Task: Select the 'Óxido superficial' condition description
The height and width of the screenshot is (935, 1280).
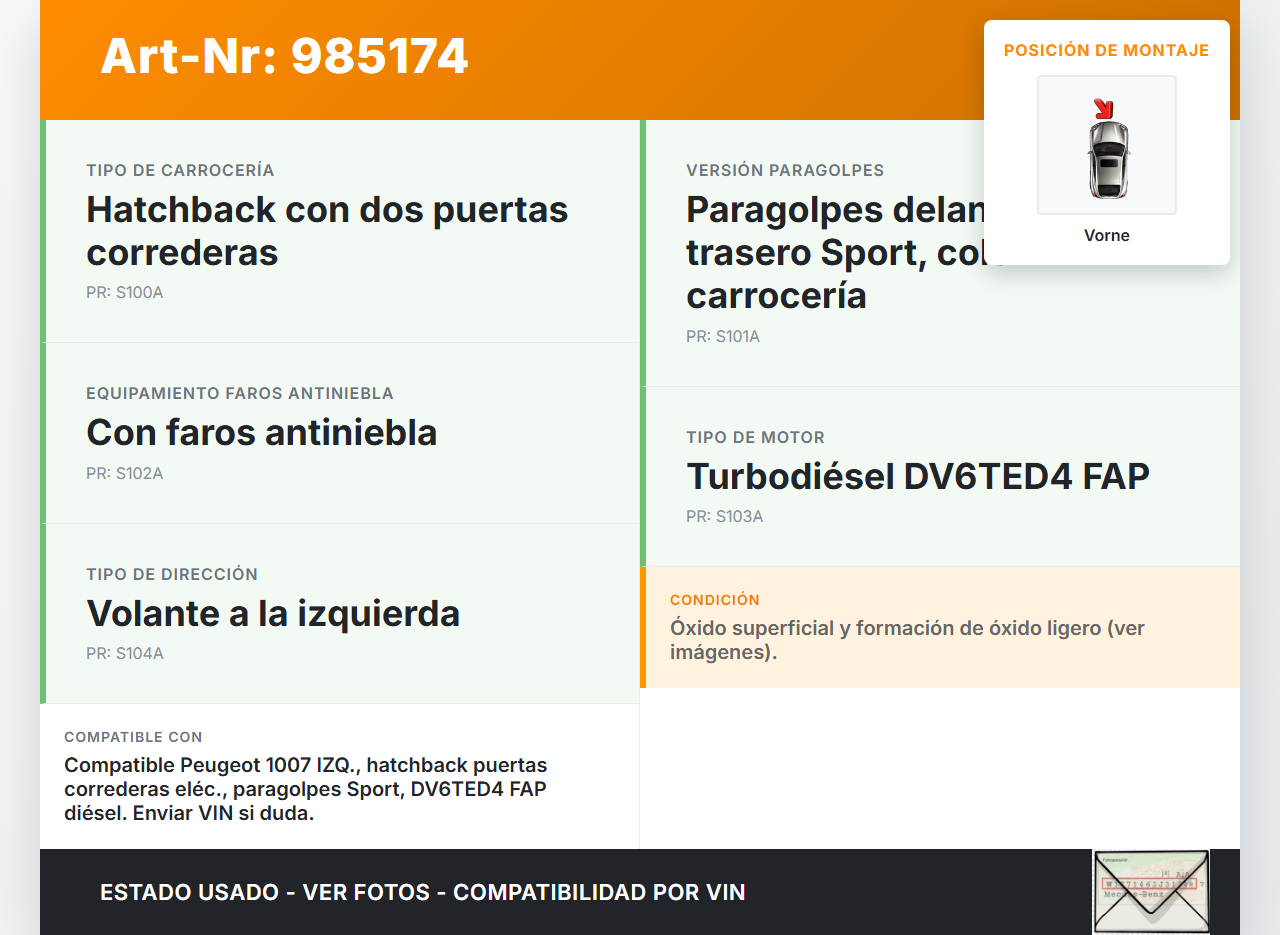Action: [907, 640]
